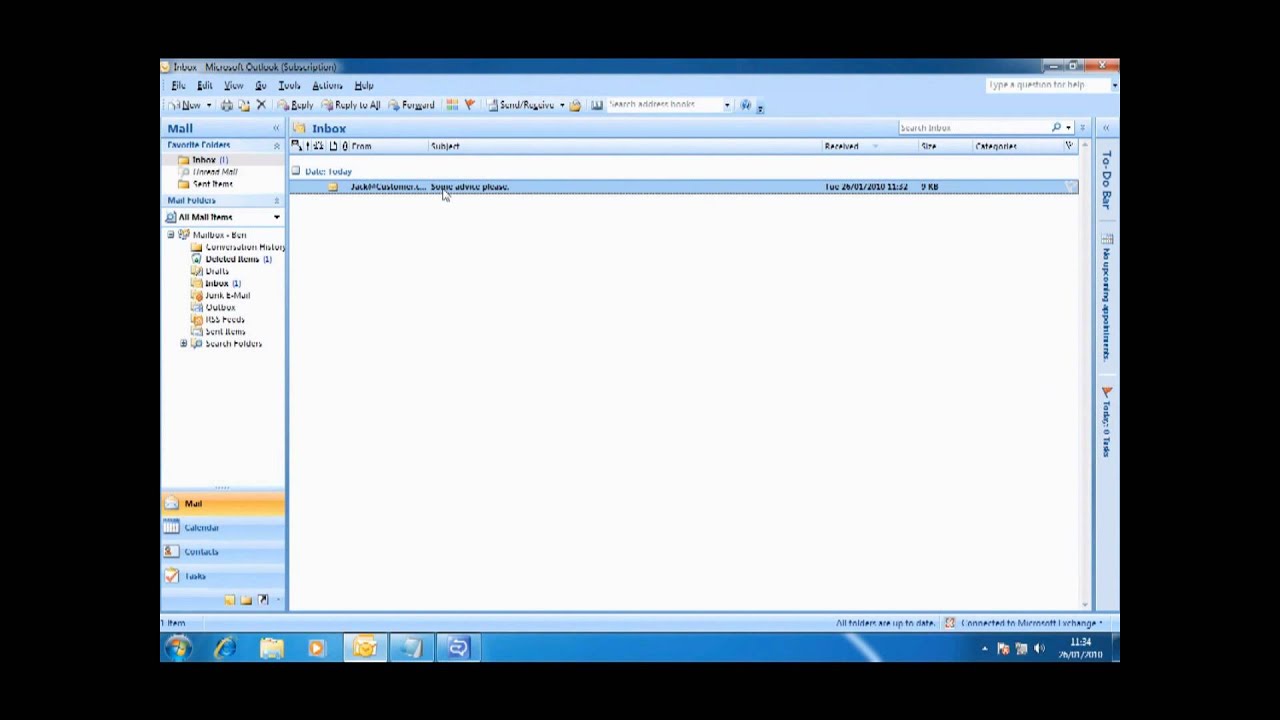The width and height of the screenshot is (1280, 720).
Task: Expand the Search Folders node
Action: pyautogui.click(x=183, y=344)
